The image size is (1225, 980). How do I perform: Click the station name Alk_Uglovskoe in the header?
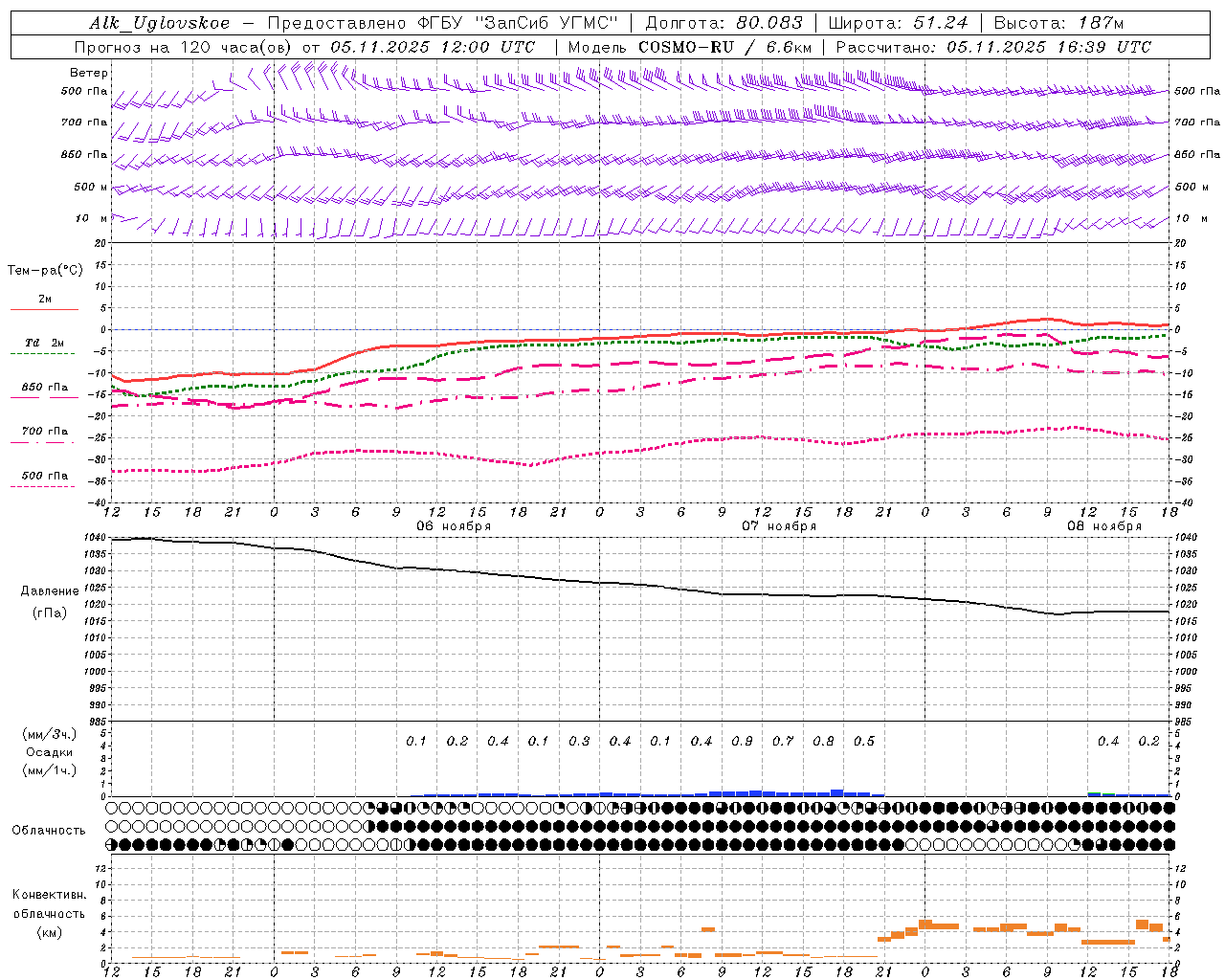tap(160, 23)
